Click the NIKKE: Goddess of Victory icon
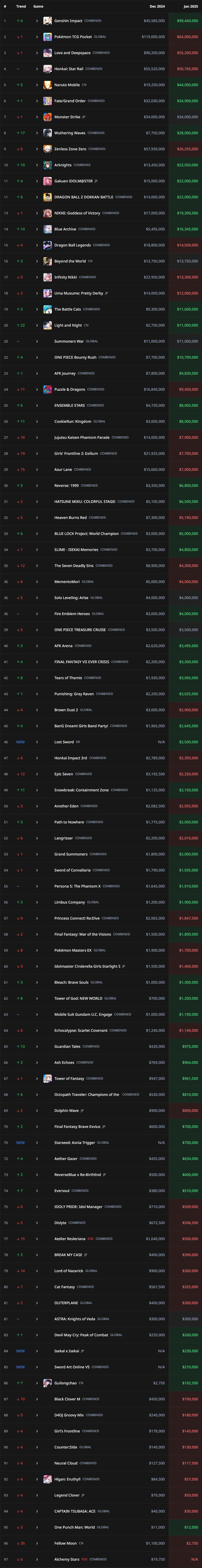 tap(48, 213)
